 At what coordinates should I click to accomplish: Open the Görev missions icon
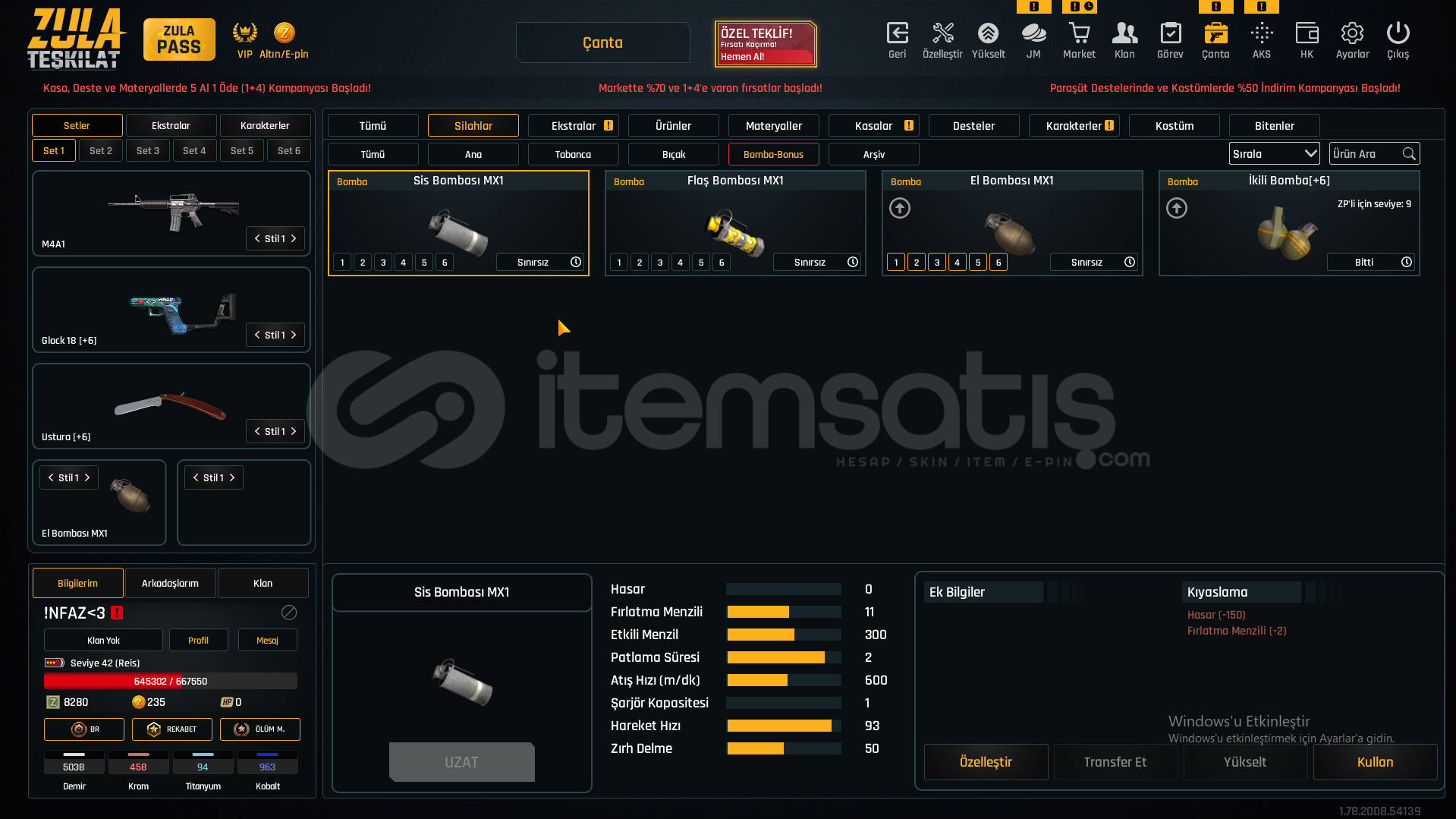[x=1170, y=34]
